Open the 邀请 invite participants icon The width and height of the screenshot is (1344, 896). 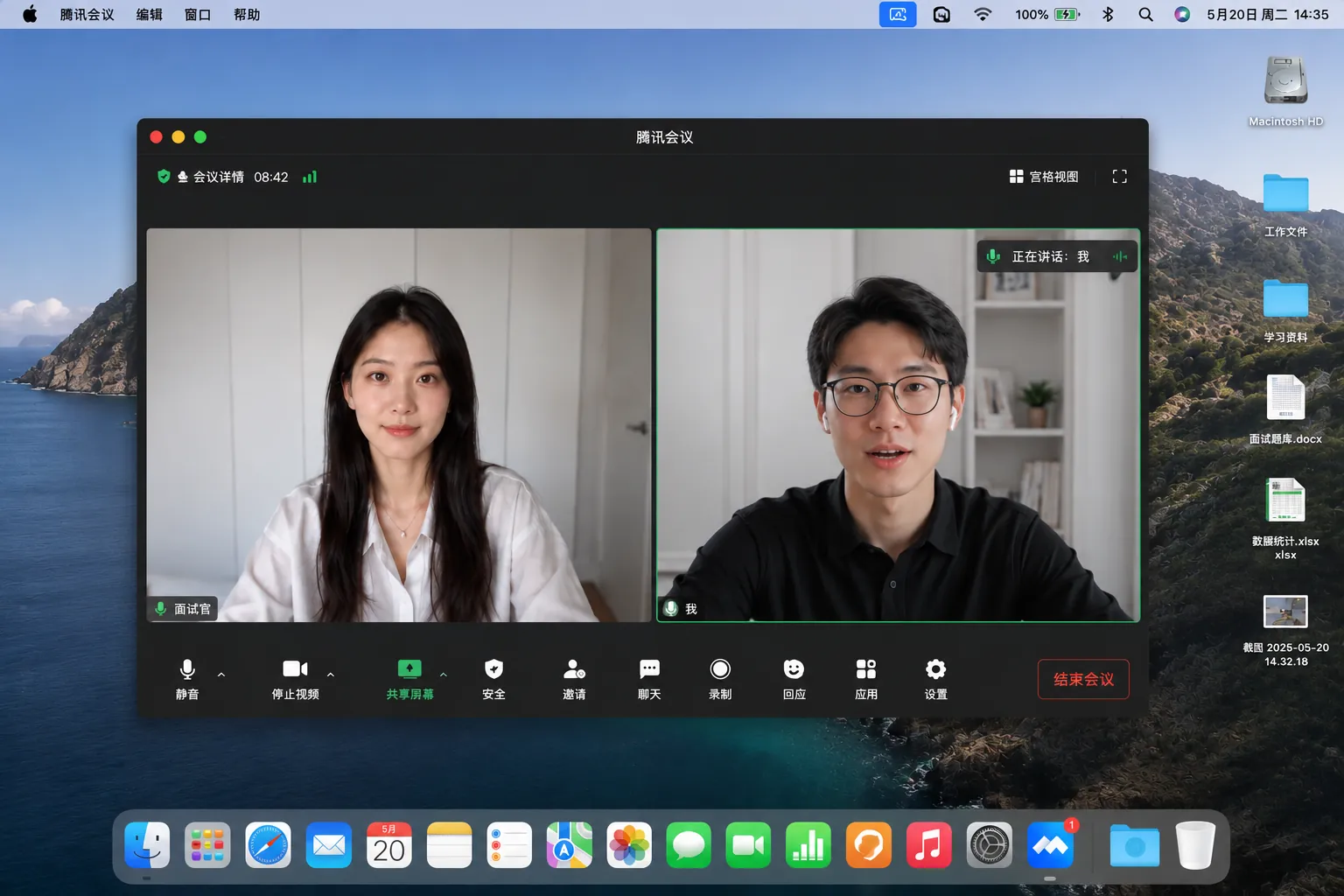tap(574, 679)
